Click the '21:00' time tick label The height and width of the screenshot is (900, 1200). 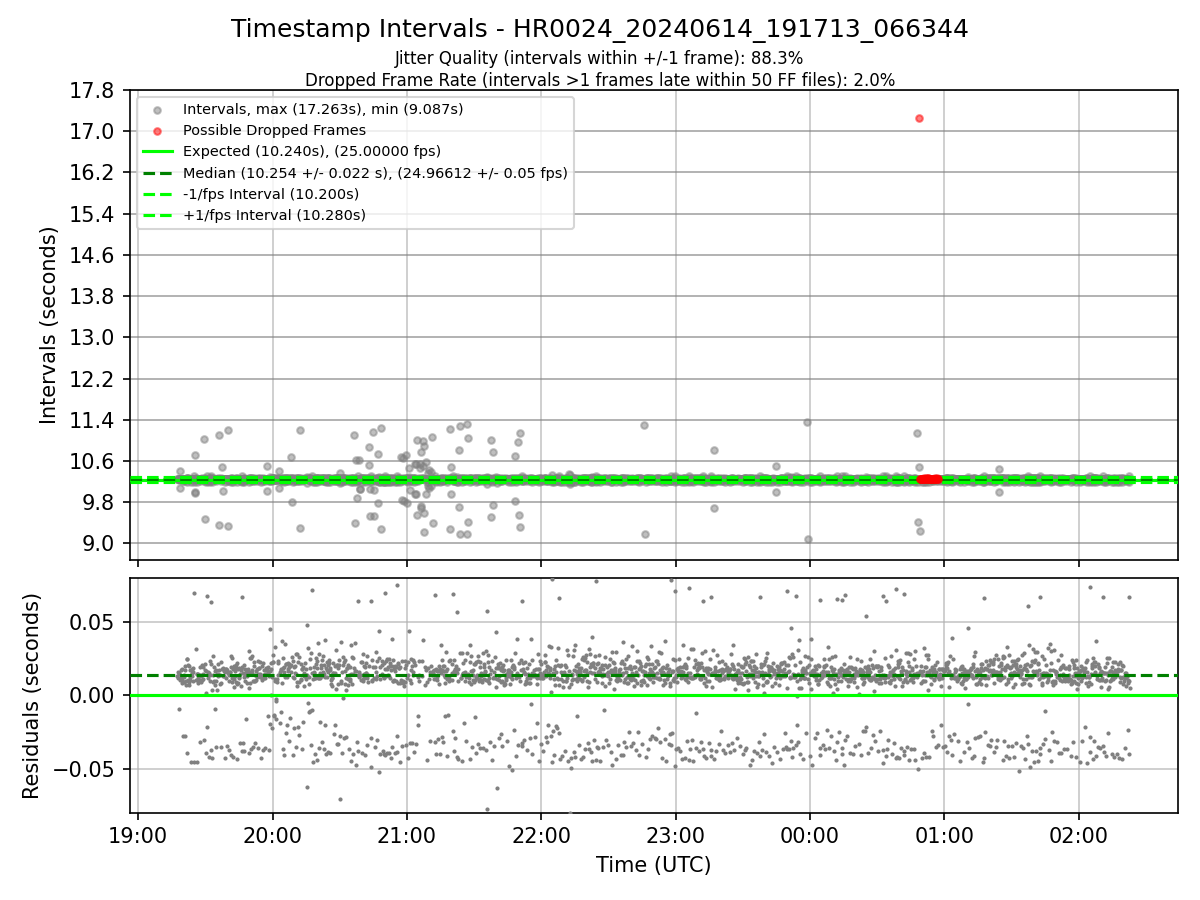(x=407, y=834)
